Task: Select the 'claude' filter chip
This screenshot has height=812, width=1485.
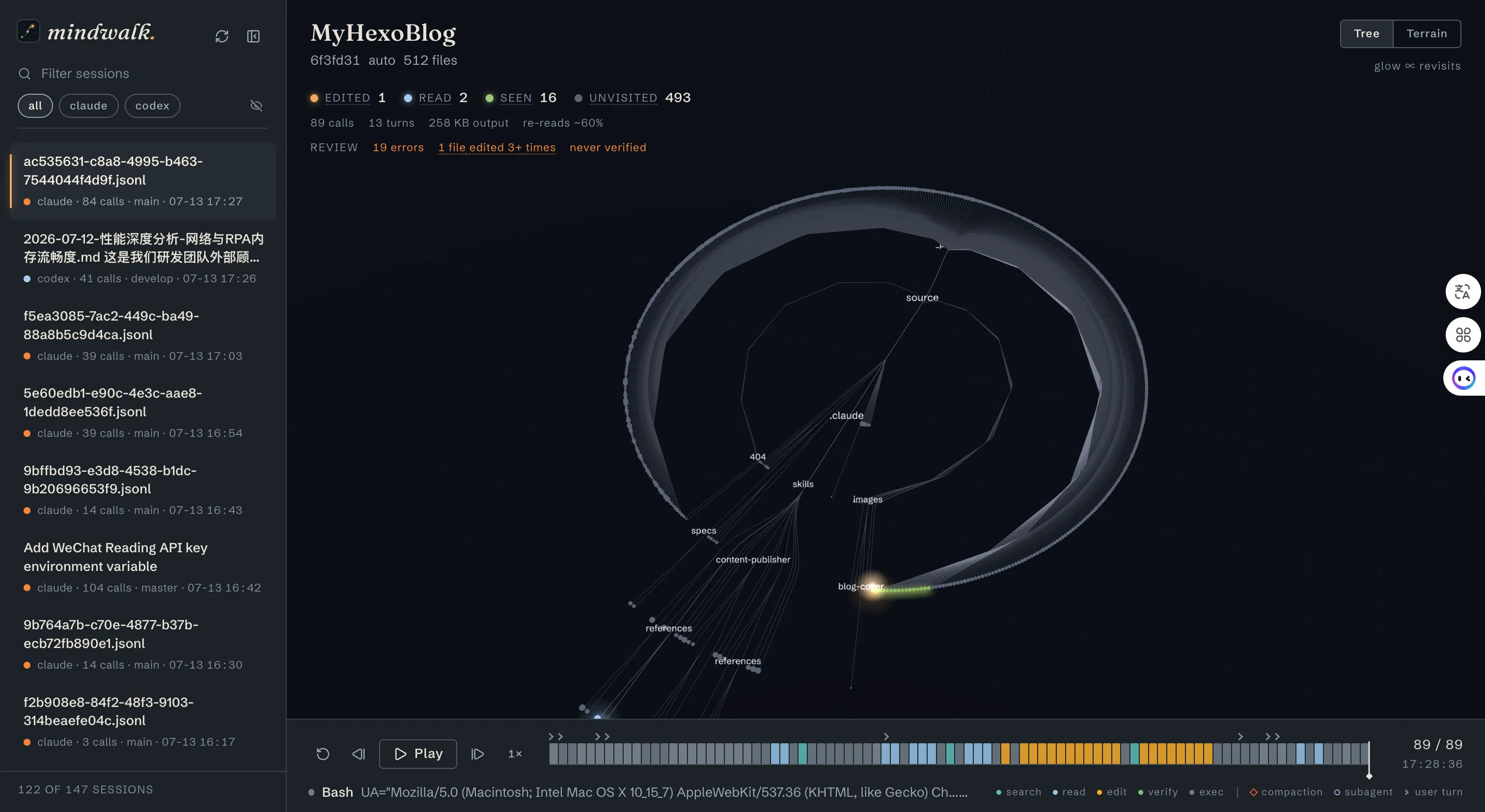Action: 88,106
